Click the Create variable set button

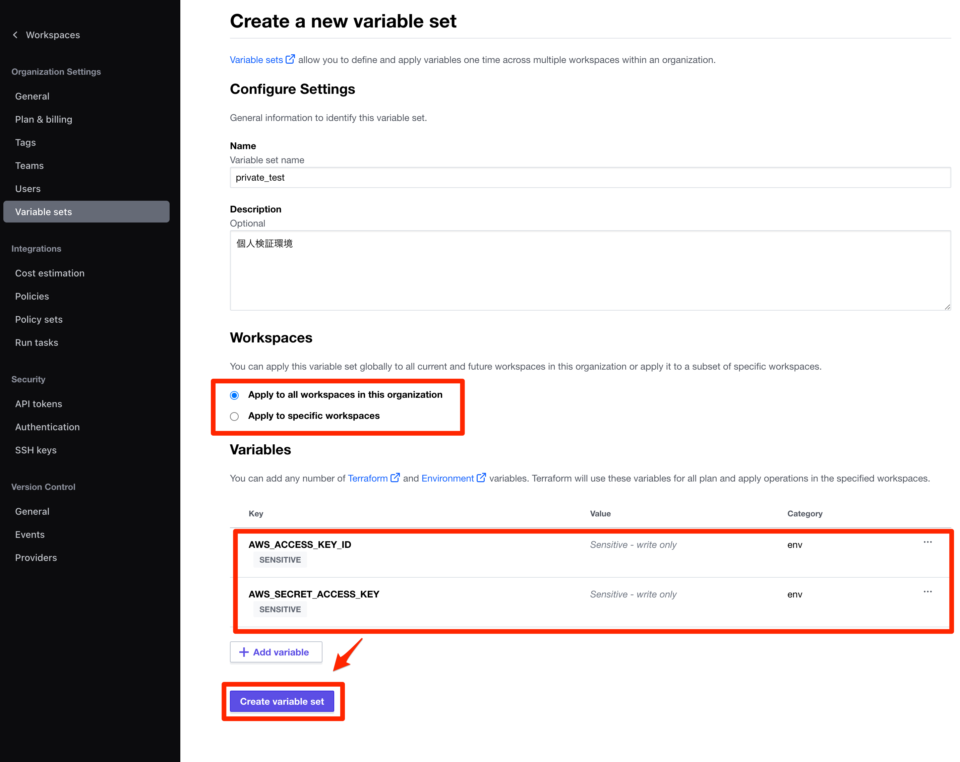pos(282,701)
